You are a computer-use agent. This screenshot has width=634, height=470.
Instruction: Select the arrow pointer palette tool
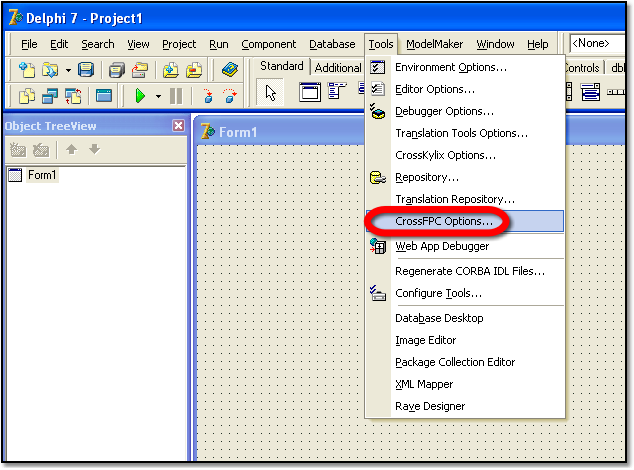point(271,93)
